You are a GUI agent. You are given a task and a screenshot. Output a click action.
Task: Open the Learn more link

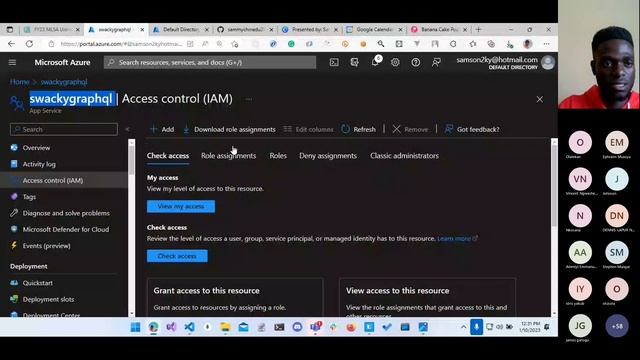tap(457, 238)
